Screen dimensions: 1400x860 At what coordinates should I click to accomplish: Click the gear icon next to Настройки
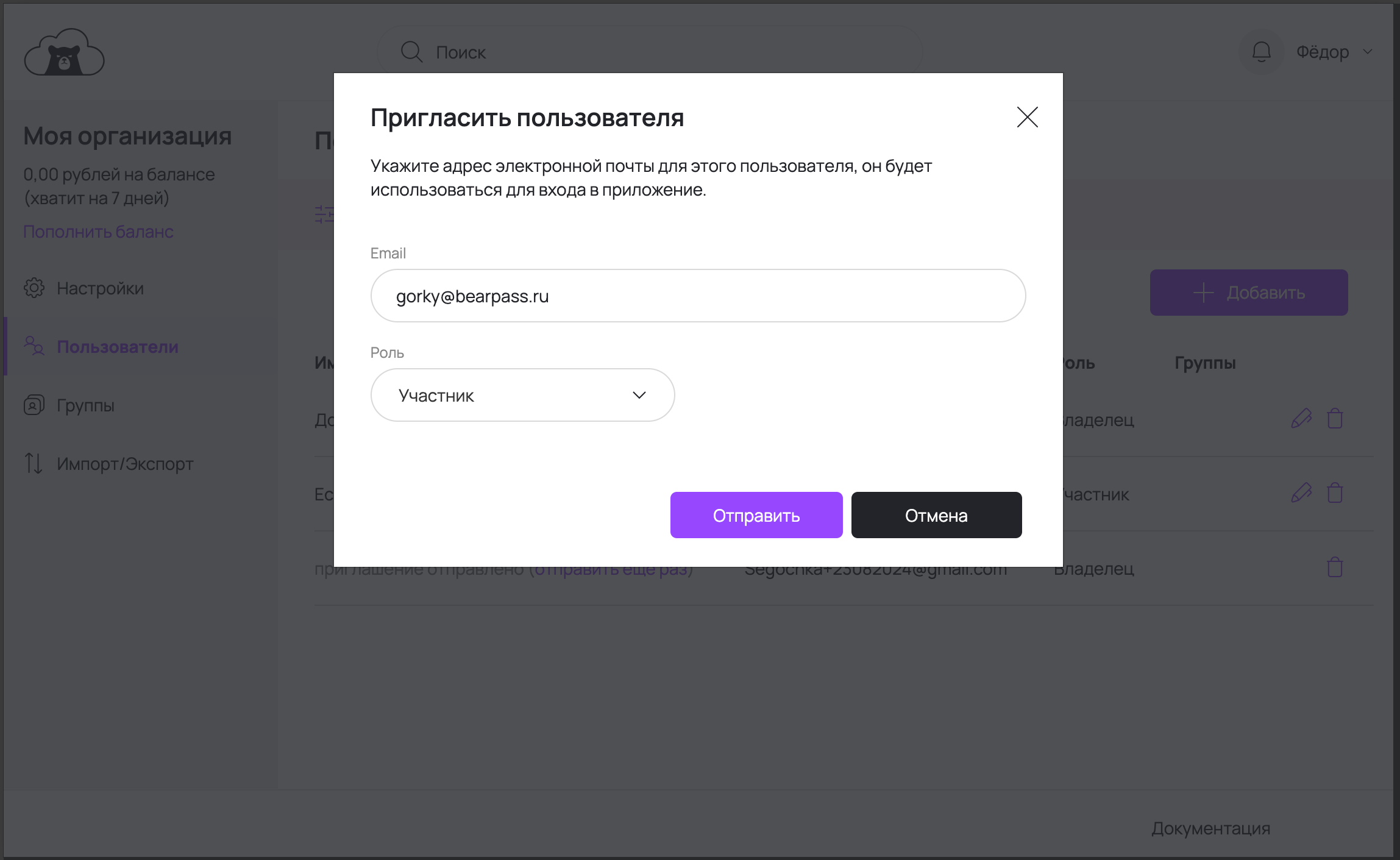point(34,288)
